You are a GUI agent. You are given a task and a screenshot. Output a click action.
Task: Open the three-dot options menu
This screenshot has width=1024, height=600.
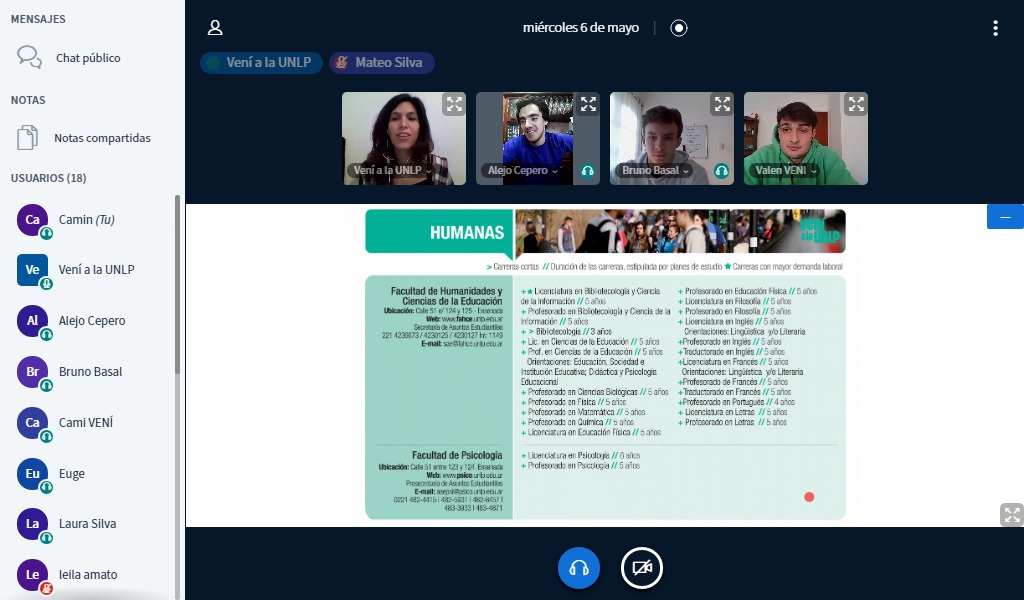995,28
